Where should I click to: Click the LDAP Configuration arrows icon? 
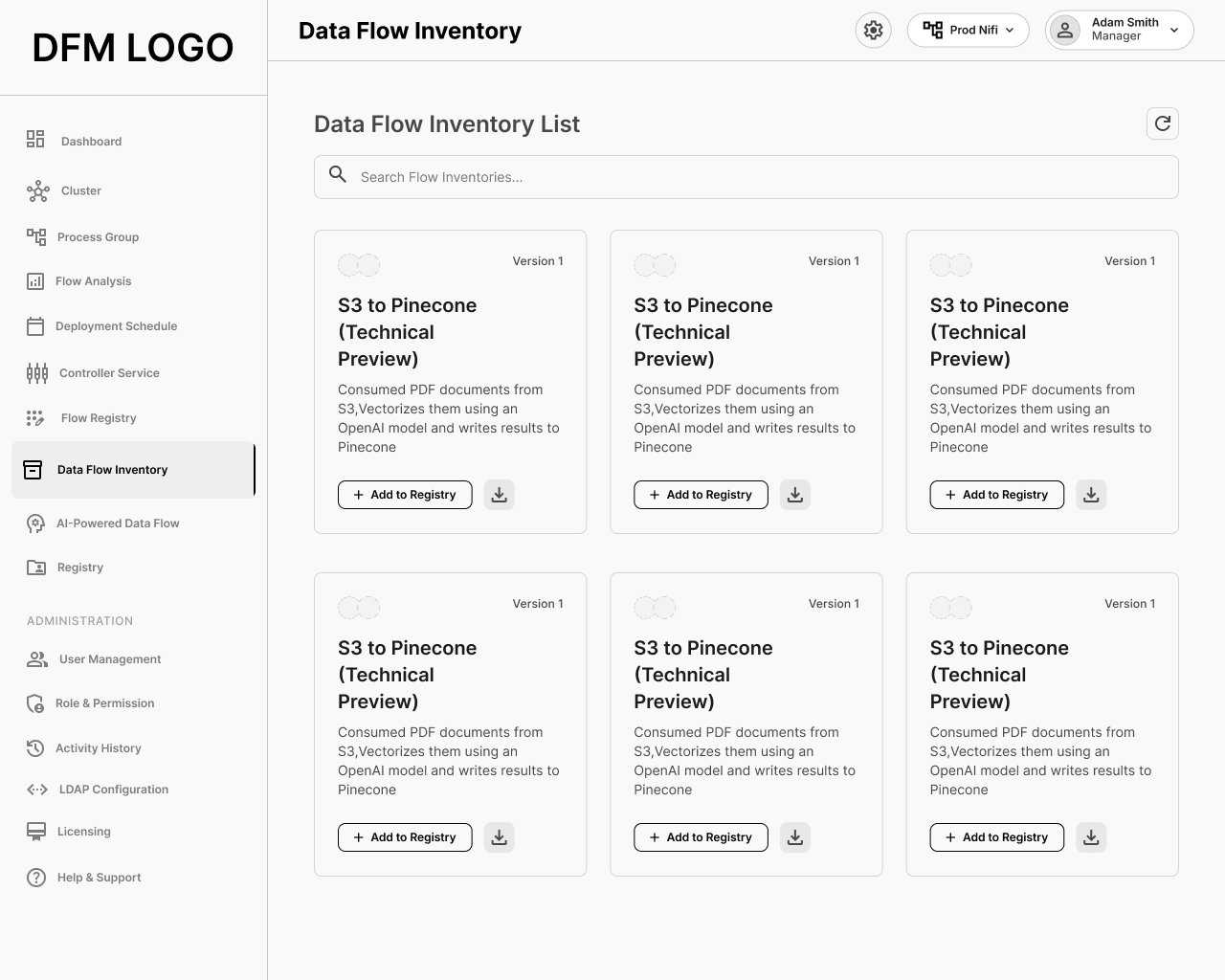pos(37,790)
